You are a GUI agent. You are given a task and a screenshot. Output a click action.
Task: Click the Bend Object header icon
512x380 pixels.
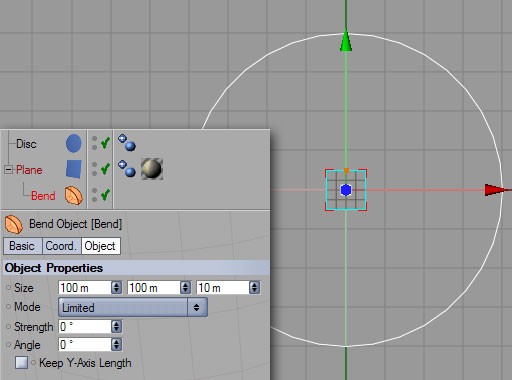(14, 224)
